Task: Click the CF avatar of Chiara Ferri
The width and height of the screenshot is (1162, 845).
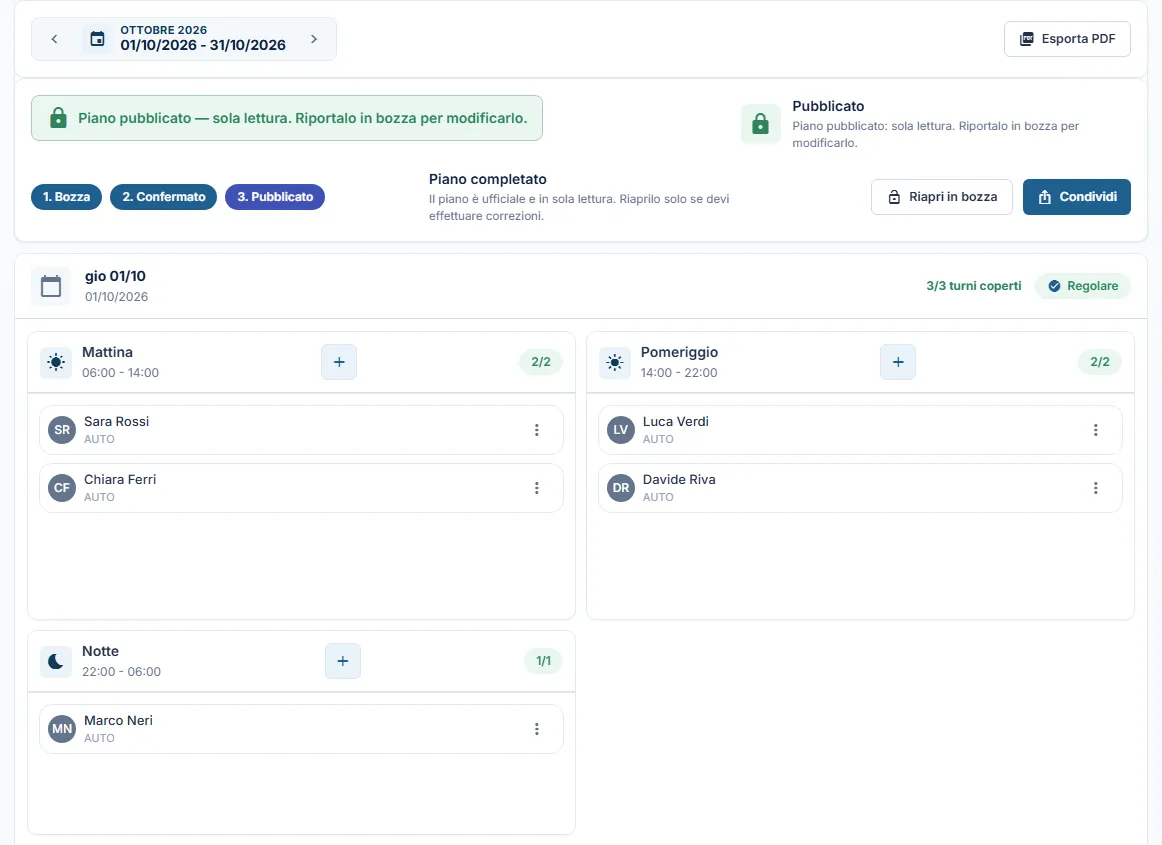Action: point(62,488)
